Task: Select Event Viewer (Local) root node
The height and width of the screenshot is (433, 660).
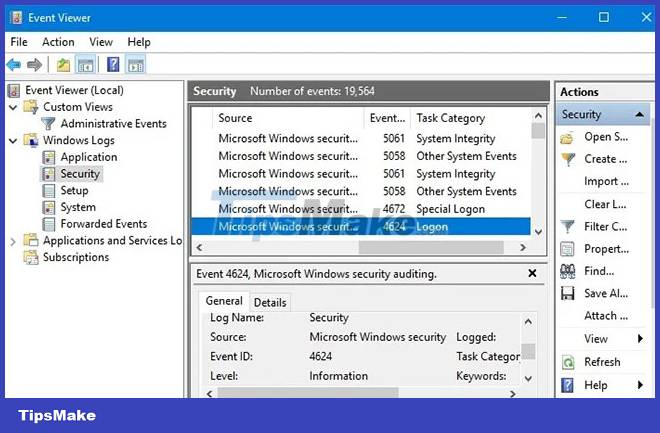Action: 74,90
